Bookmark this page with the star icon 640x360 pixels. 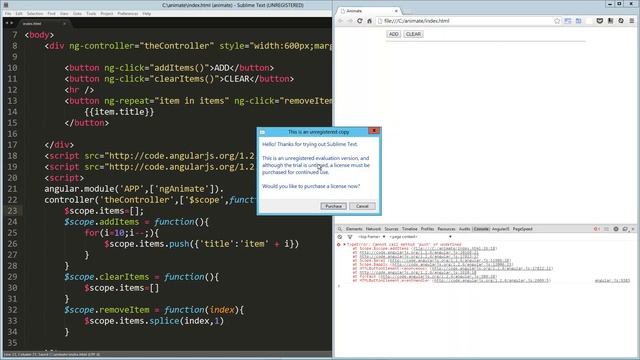pyautogui.click(x=557, y=21)
